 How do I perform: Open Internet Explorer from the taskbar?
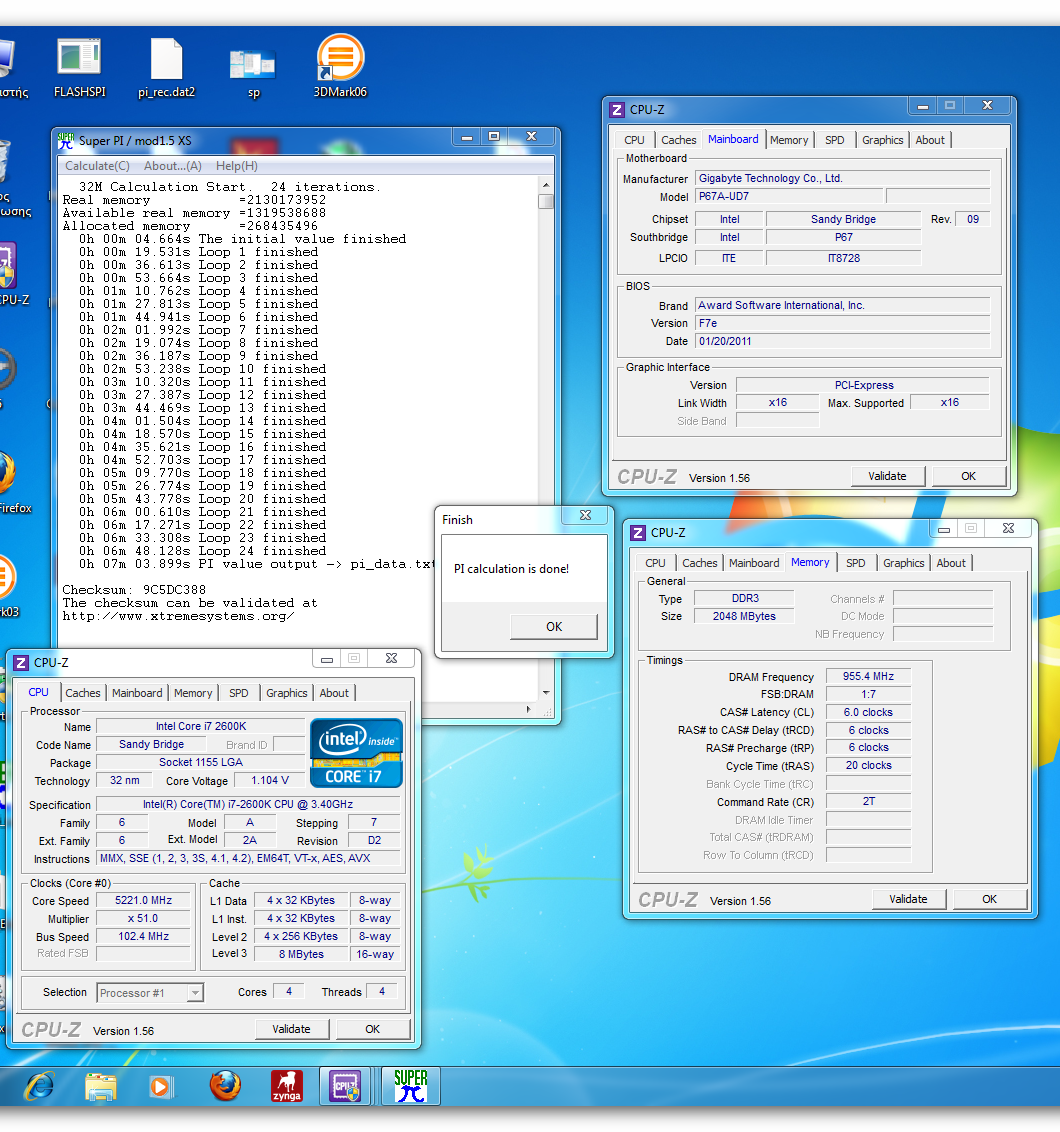pyautogui.click(x=40, y=1087)
